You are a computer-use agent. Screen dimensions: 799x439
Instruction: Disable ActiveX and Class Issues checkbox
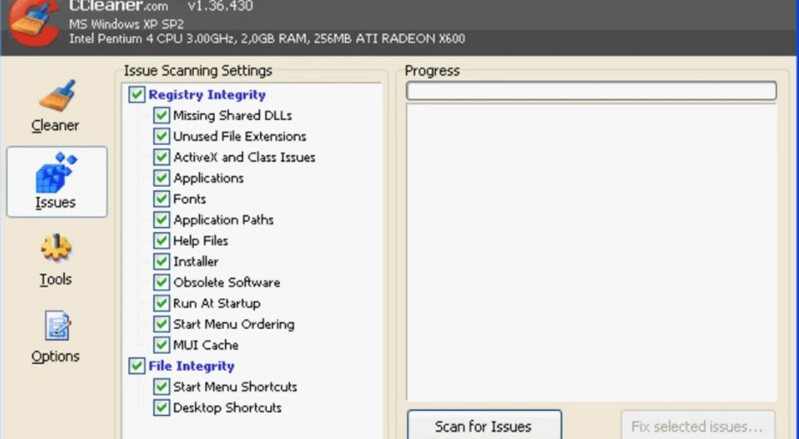(x=161, y=158)
